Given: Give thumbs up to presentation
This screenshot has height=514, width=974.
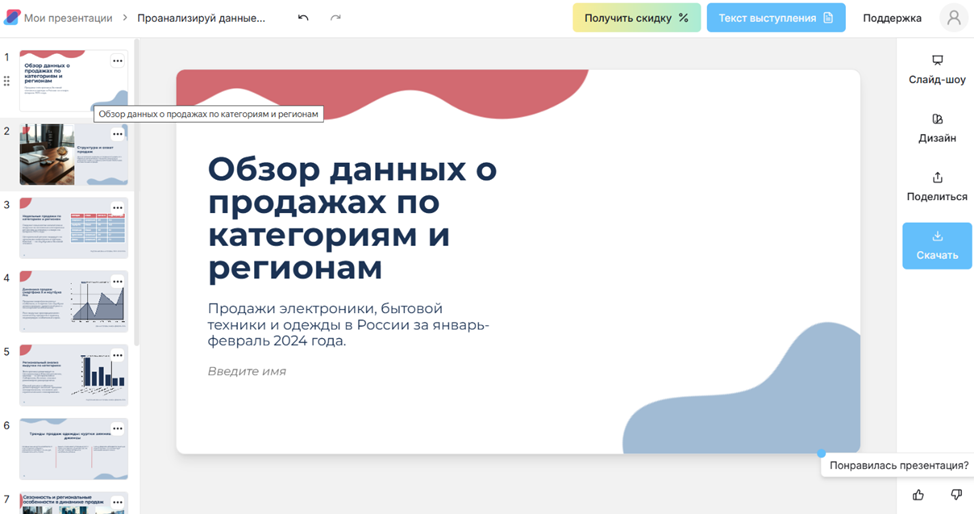Looking at the screenshot, I should [918, 495].
